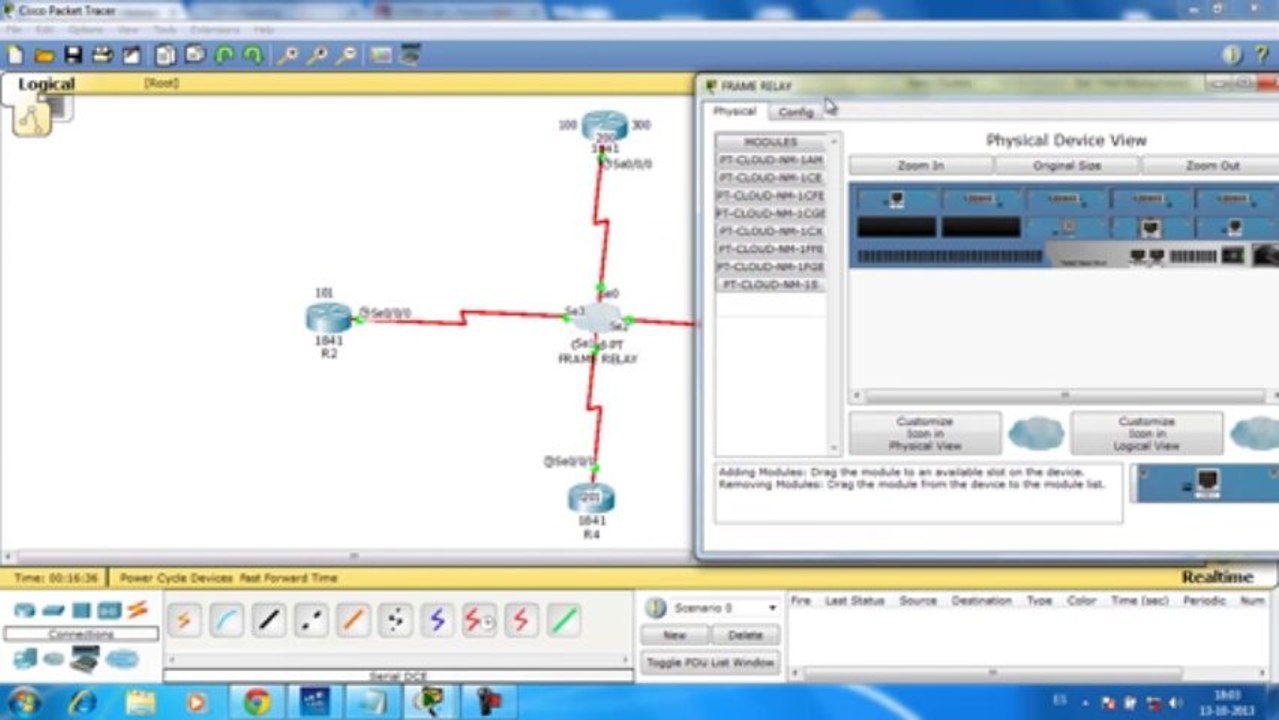Select the Multiuser Connection category icon
The image size is (1279, 720).
tap(122, 658)
